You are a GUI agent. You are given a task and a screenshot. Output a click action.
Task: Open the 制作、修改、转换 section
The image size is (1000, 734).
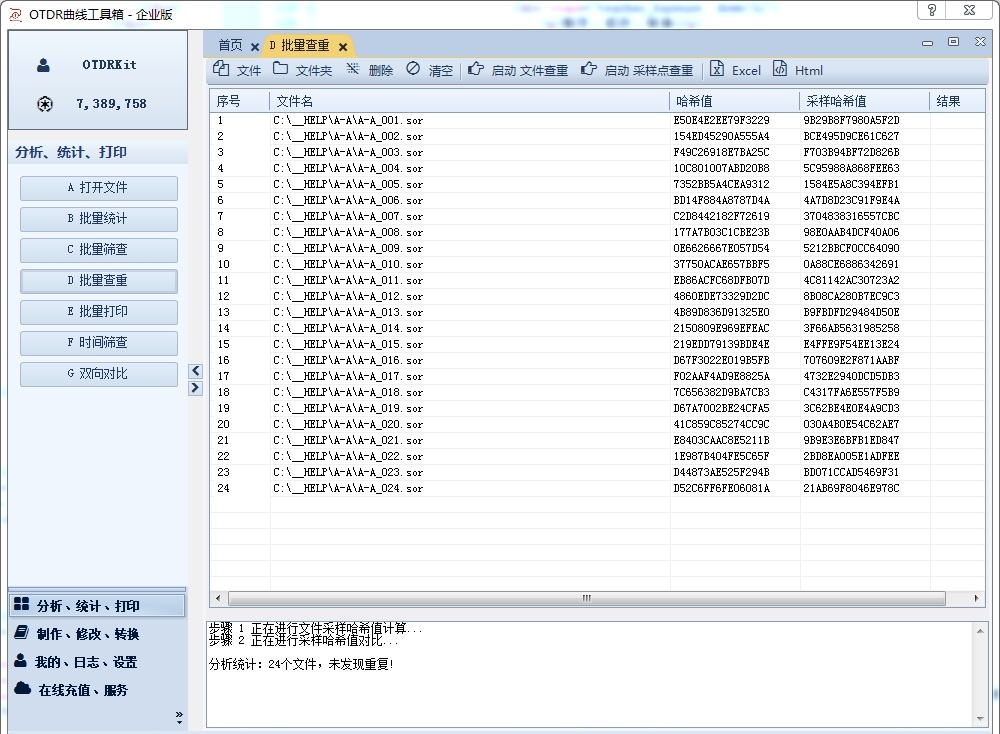click(88, 634)
